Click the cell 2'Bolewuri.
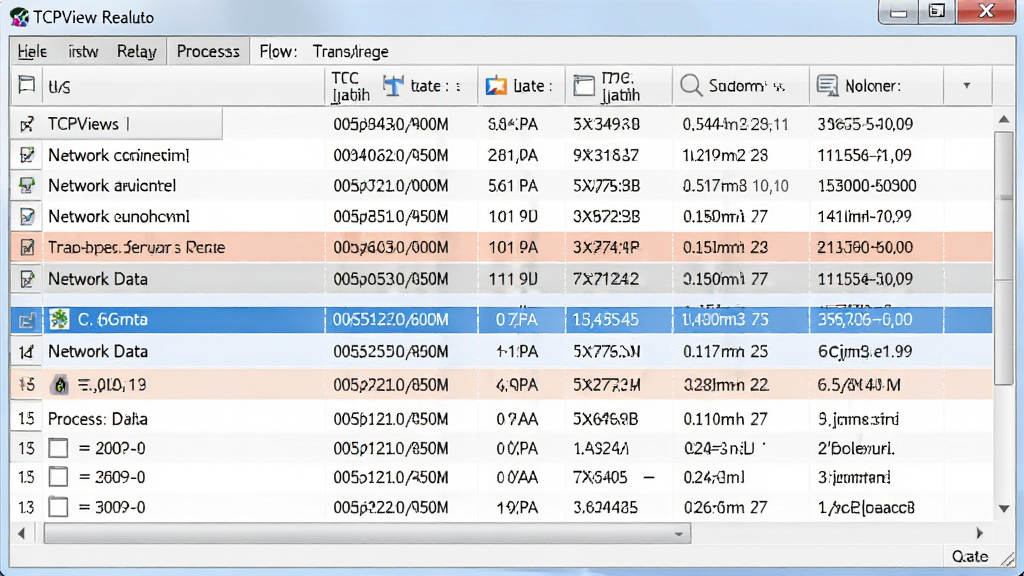 (x=856, y=449)
